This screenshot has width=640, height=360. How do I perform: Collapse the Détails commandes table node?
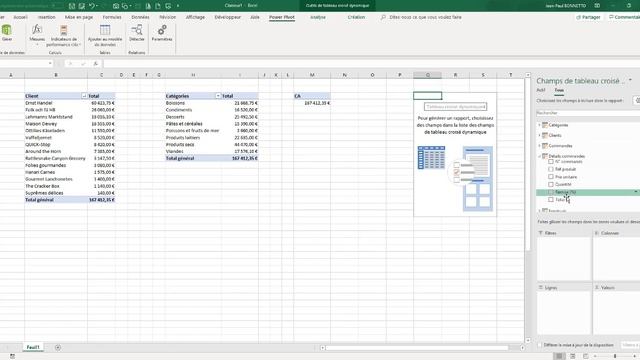point(539,156)
